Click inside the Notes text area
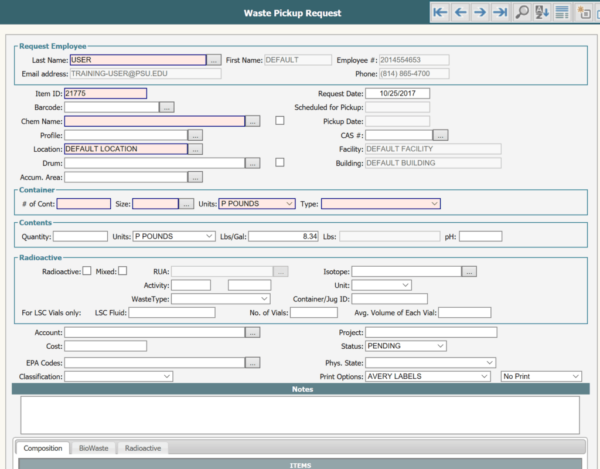This screenshot has height=469, width=600. coord(300,414)
